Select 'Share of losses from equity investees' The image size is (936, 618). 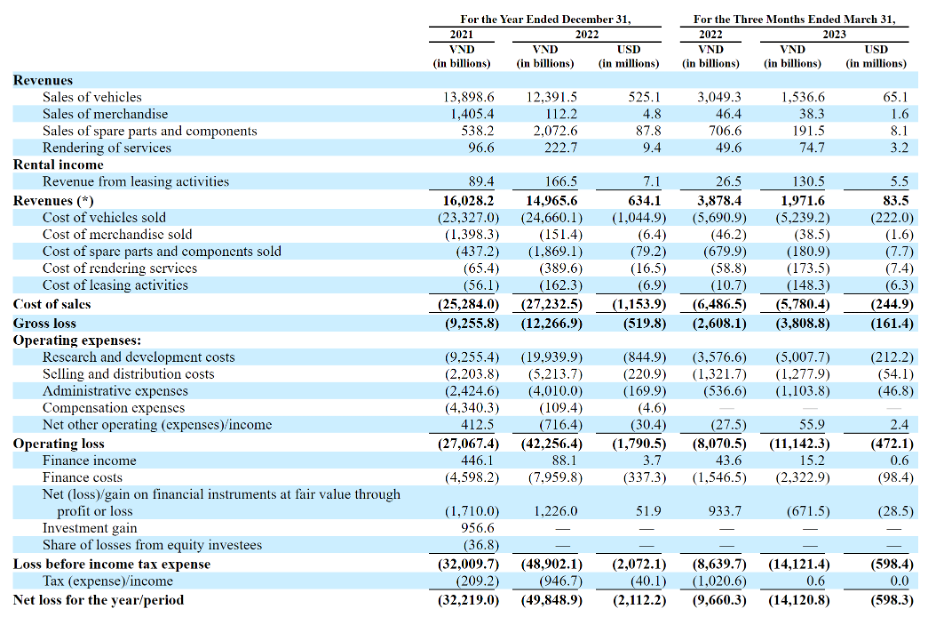click(152, 545)
